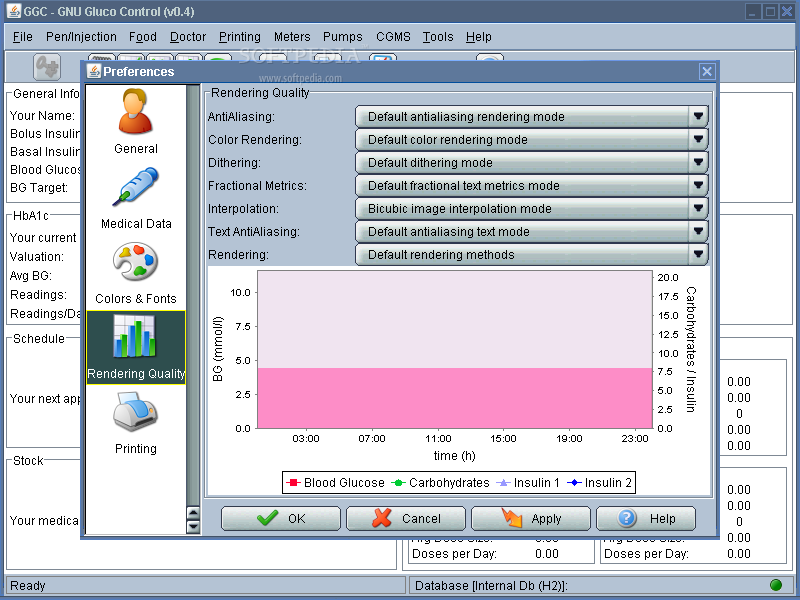Click the preferences sidebar vertical scrollbar track
Image resolution: width=800 pixels, height=600 pixels.
click(x=193, y=295)
